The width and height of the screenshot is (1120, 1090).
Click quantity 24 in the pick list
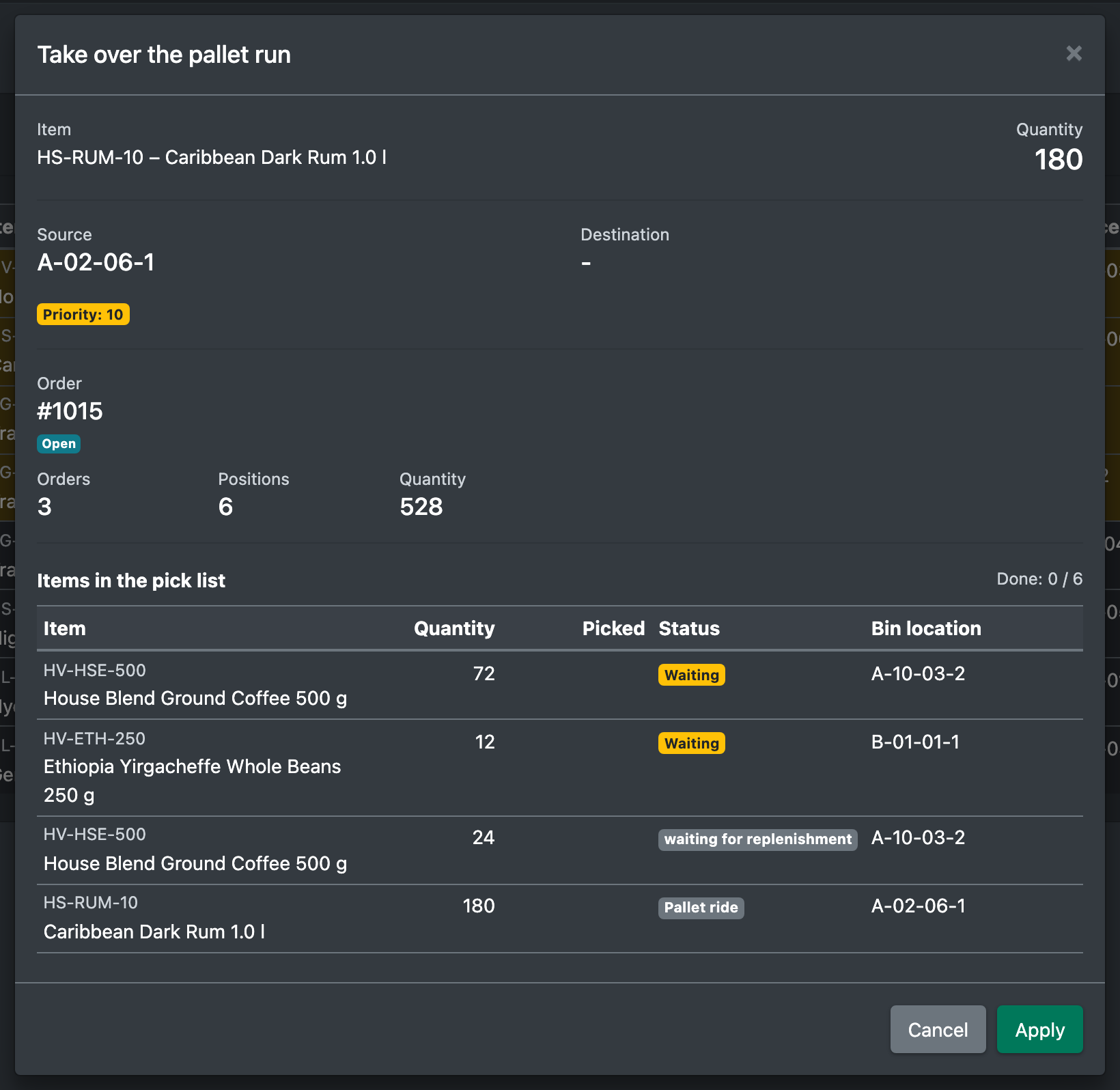point(484,837)
